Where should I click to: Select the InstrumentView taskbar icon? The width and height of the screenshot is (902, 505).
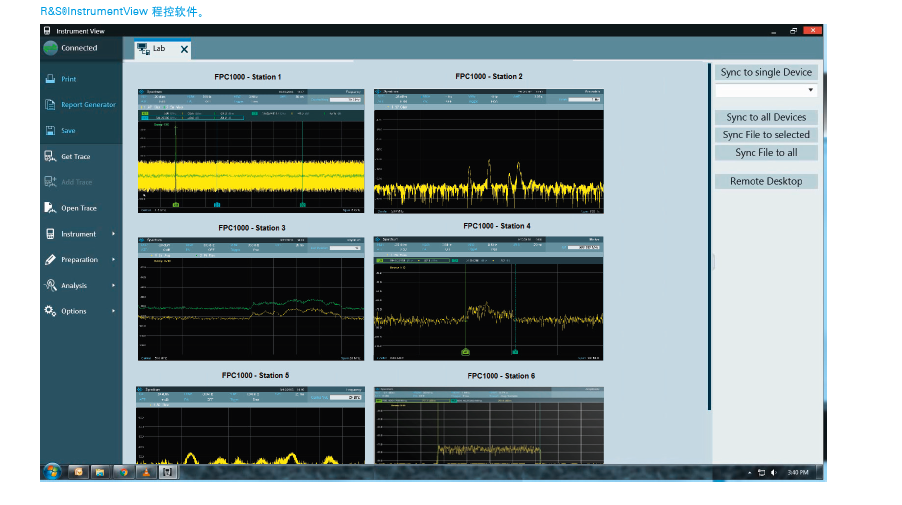click(167, 472)
